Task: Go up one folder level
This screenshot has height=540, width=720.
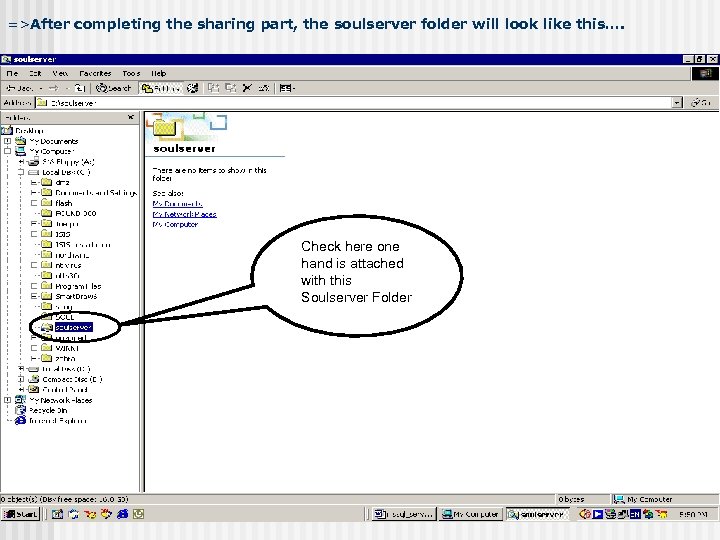Action: pos(80,88)
